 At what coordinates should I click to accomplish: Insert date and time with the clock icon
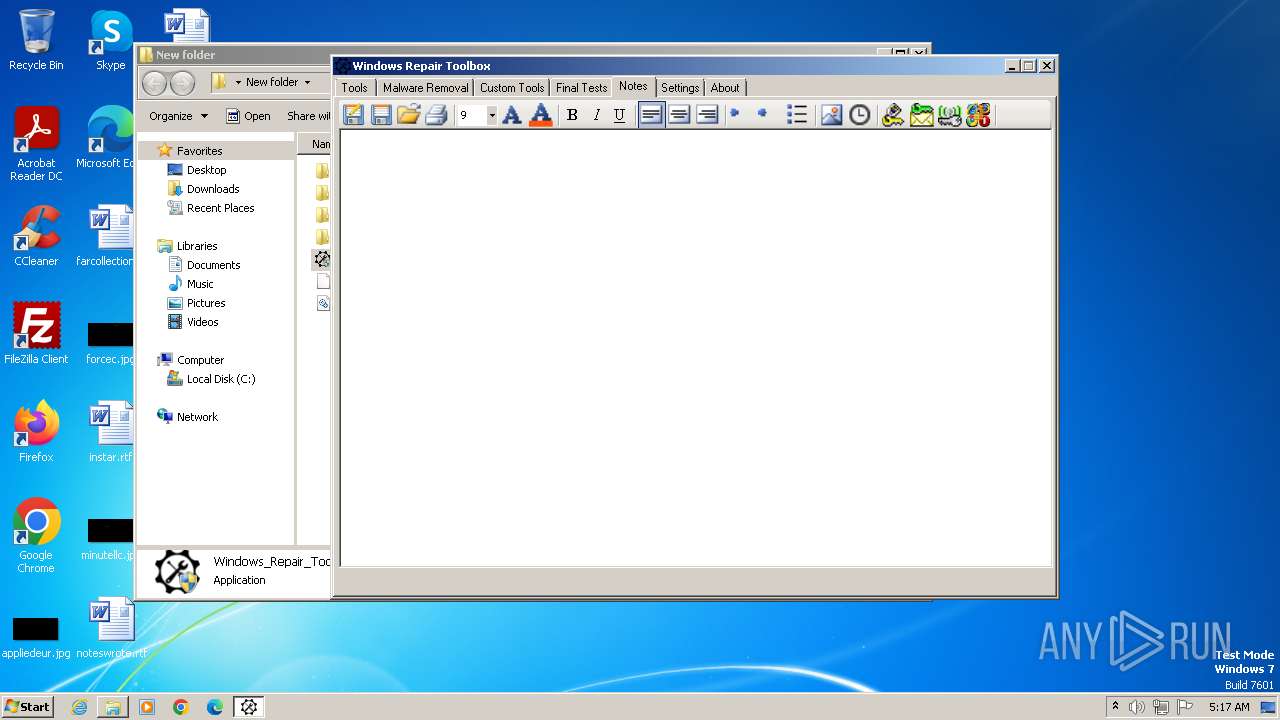pos(860,115)
